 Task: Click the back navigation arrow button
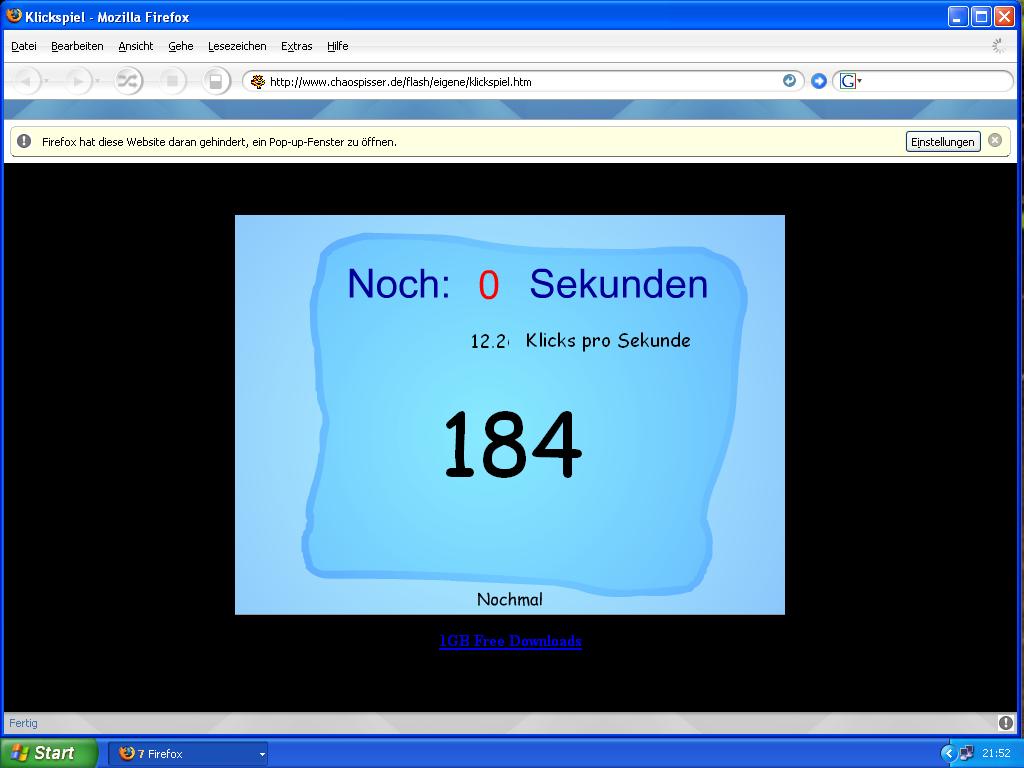[x=25, y=81]
